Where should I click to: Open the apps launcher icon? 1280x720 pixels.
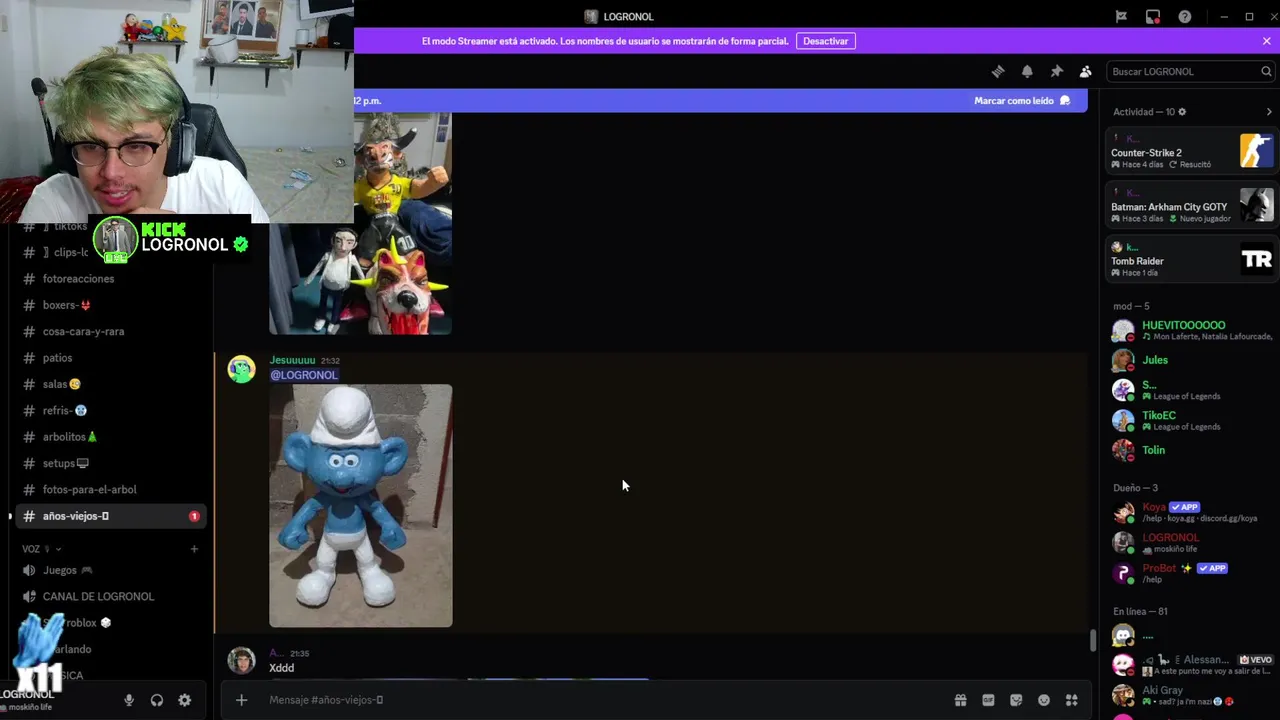(1072, 700)
